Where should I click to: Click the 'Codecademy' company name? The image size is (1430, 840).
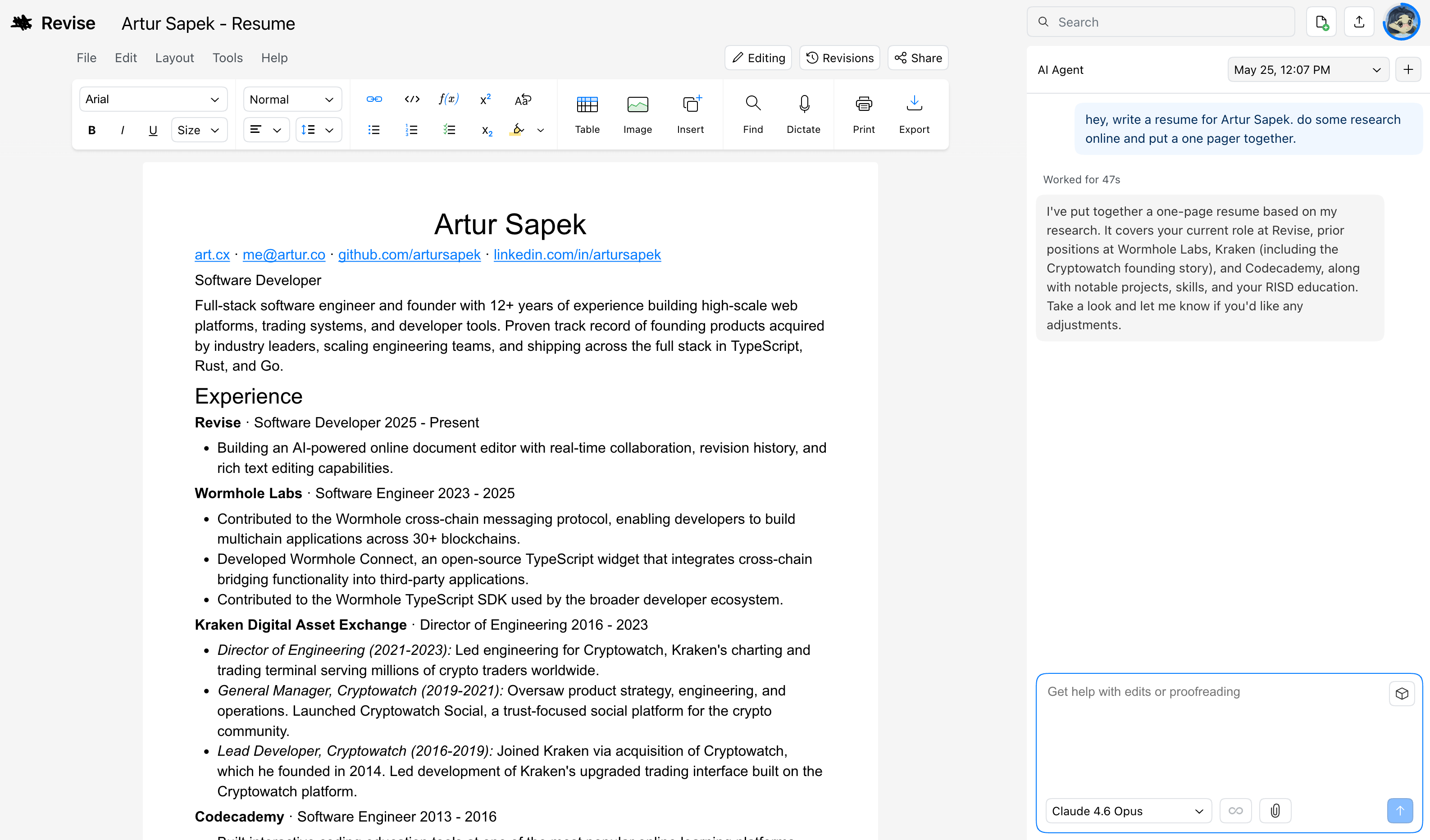click(x=239, y=817)
